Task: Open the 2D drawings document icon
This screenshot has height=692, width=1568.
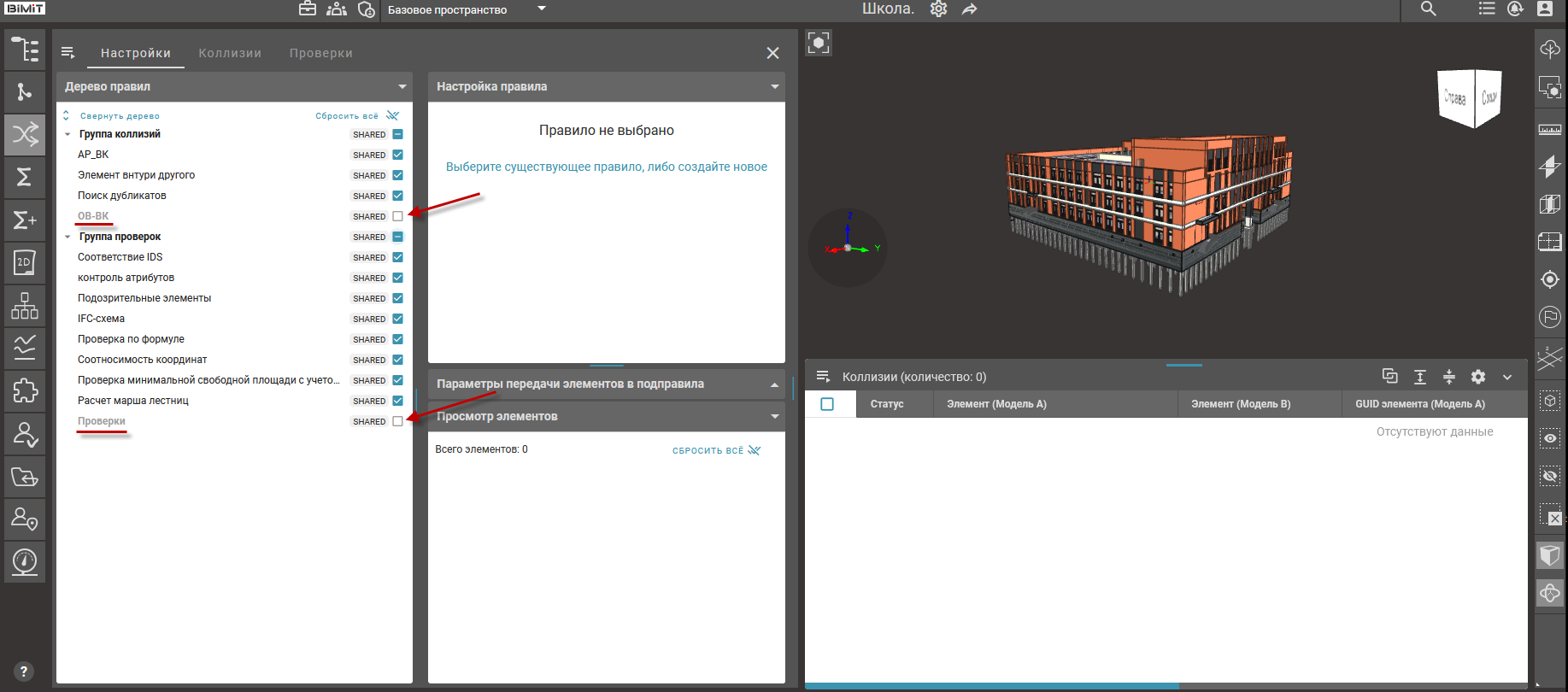Action: [x=25, y=263]
